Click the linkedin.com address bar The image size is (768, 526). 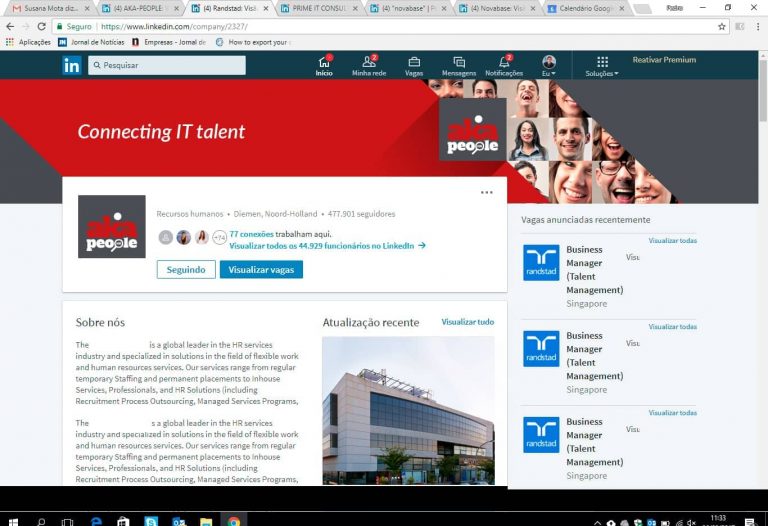[x=392, y=26]
